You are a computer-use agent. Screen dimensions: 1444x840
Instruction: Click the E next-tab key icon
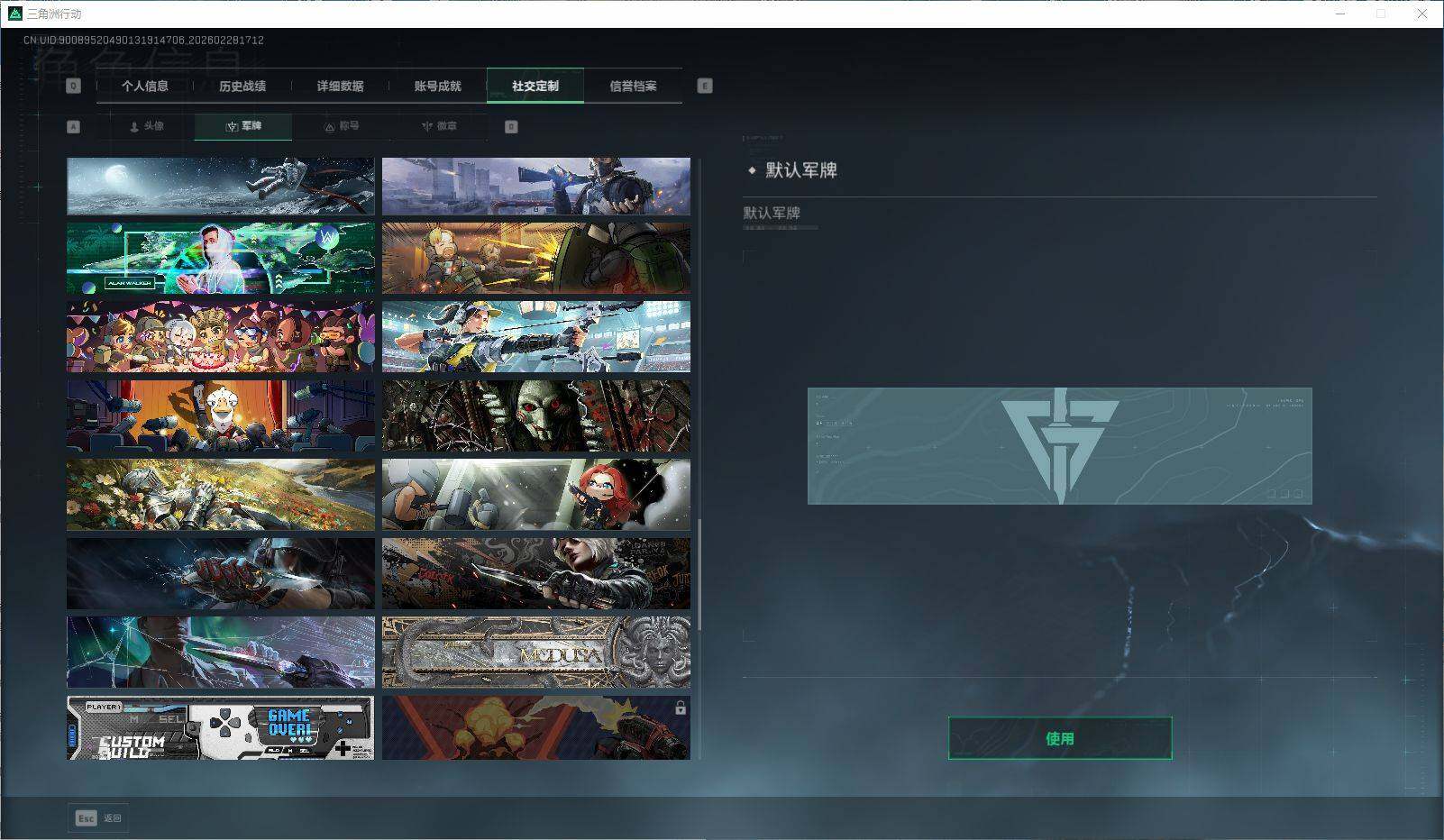(705, 86)
